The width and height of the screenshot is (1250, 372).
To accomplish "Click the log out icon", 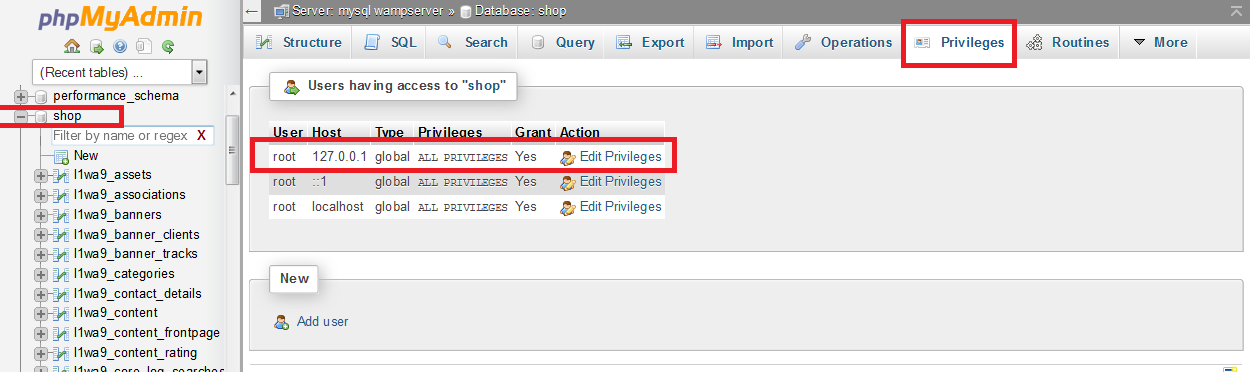I will pyautogui.click(x=96, y=46).
